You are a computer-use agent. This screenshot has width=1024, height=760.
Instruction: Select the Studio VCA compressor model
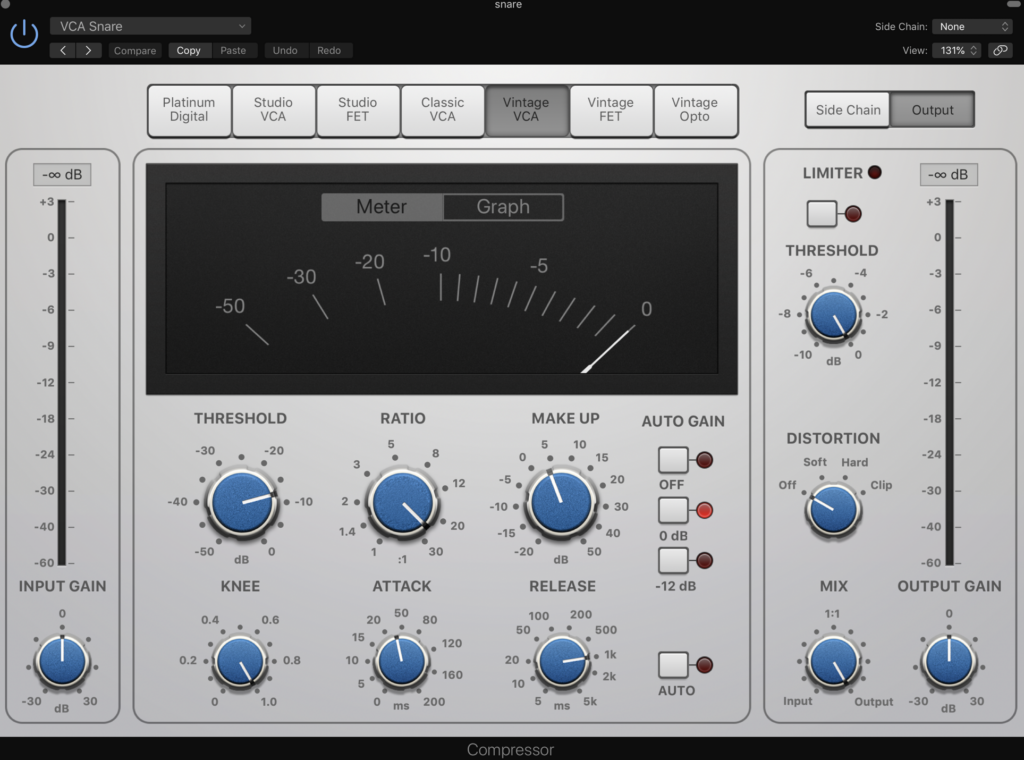coord(273,110)
